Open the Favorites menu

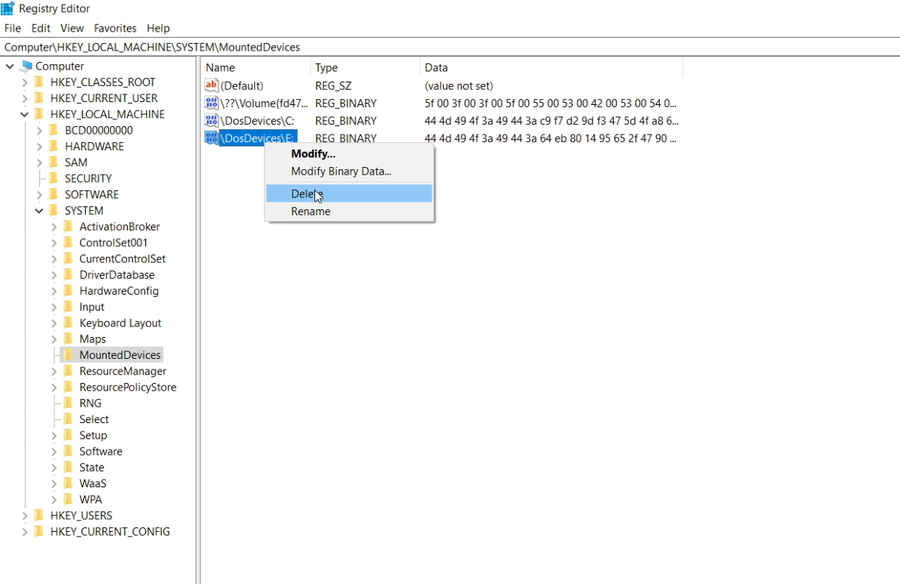[115, 28]
